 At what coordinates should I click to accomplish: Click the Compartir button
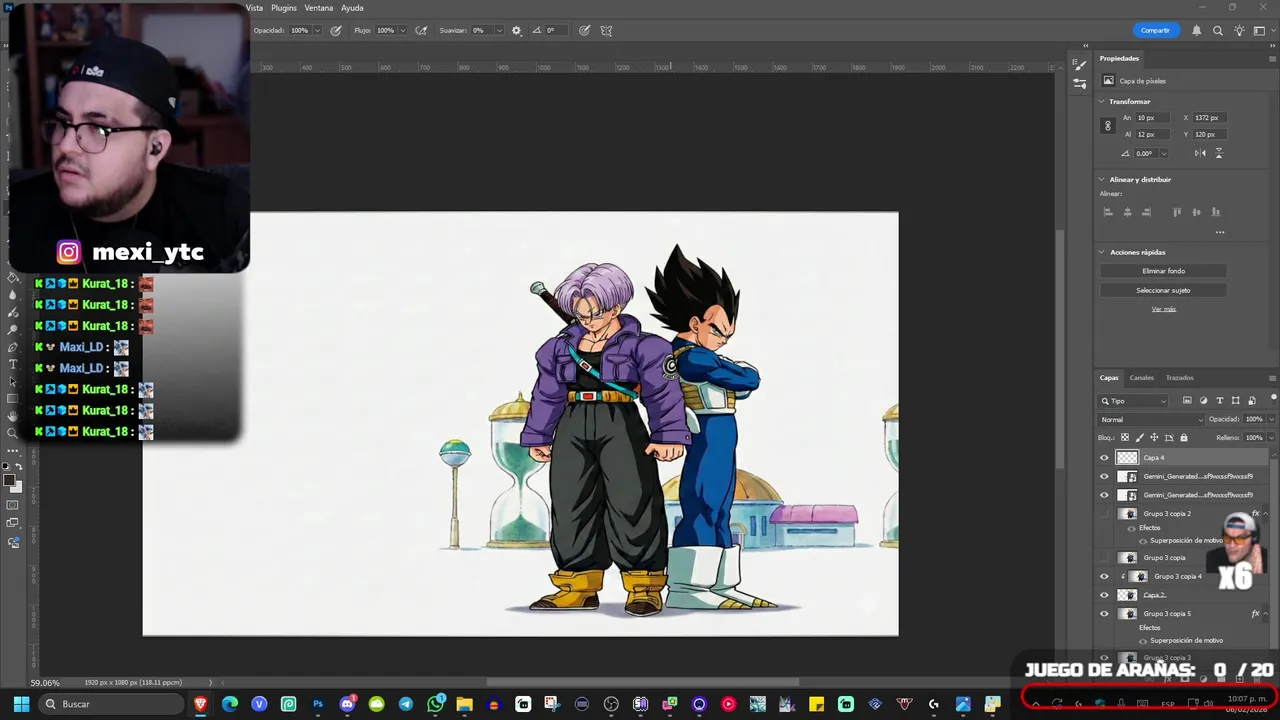pos(1155,31)
